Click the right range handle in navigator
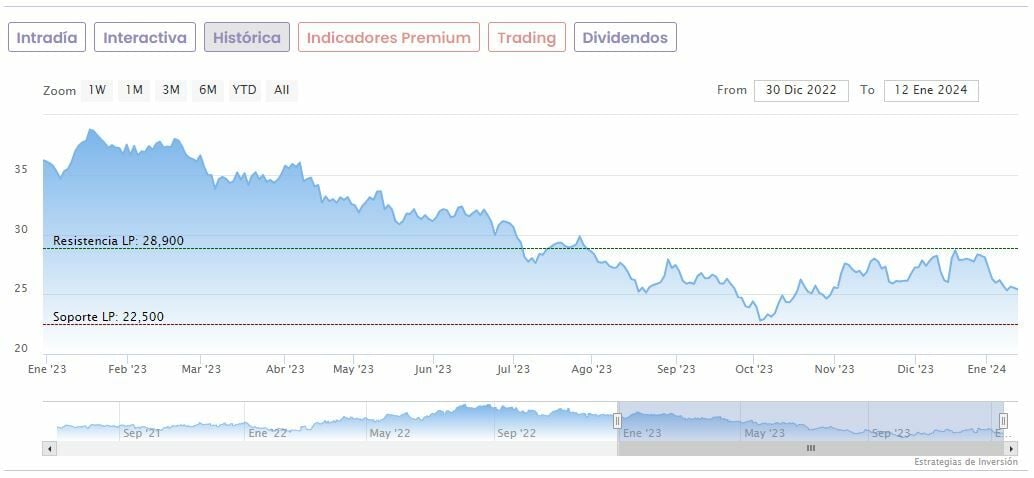The height and width of the screenshot is (478, 1034). pyautogui.click(x=1003, y=421)
